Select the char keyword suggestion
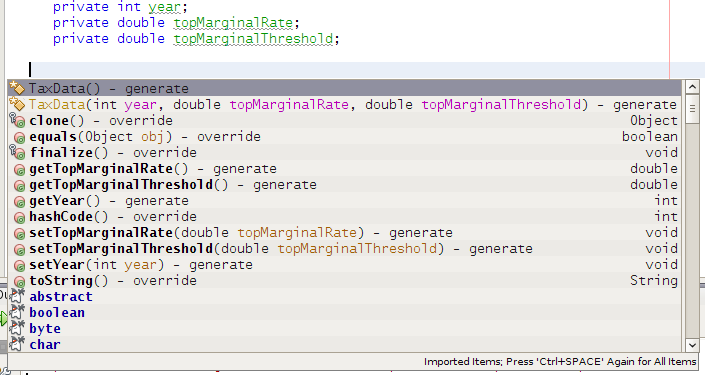Screen dimensions: 705x375 point(344,344)
